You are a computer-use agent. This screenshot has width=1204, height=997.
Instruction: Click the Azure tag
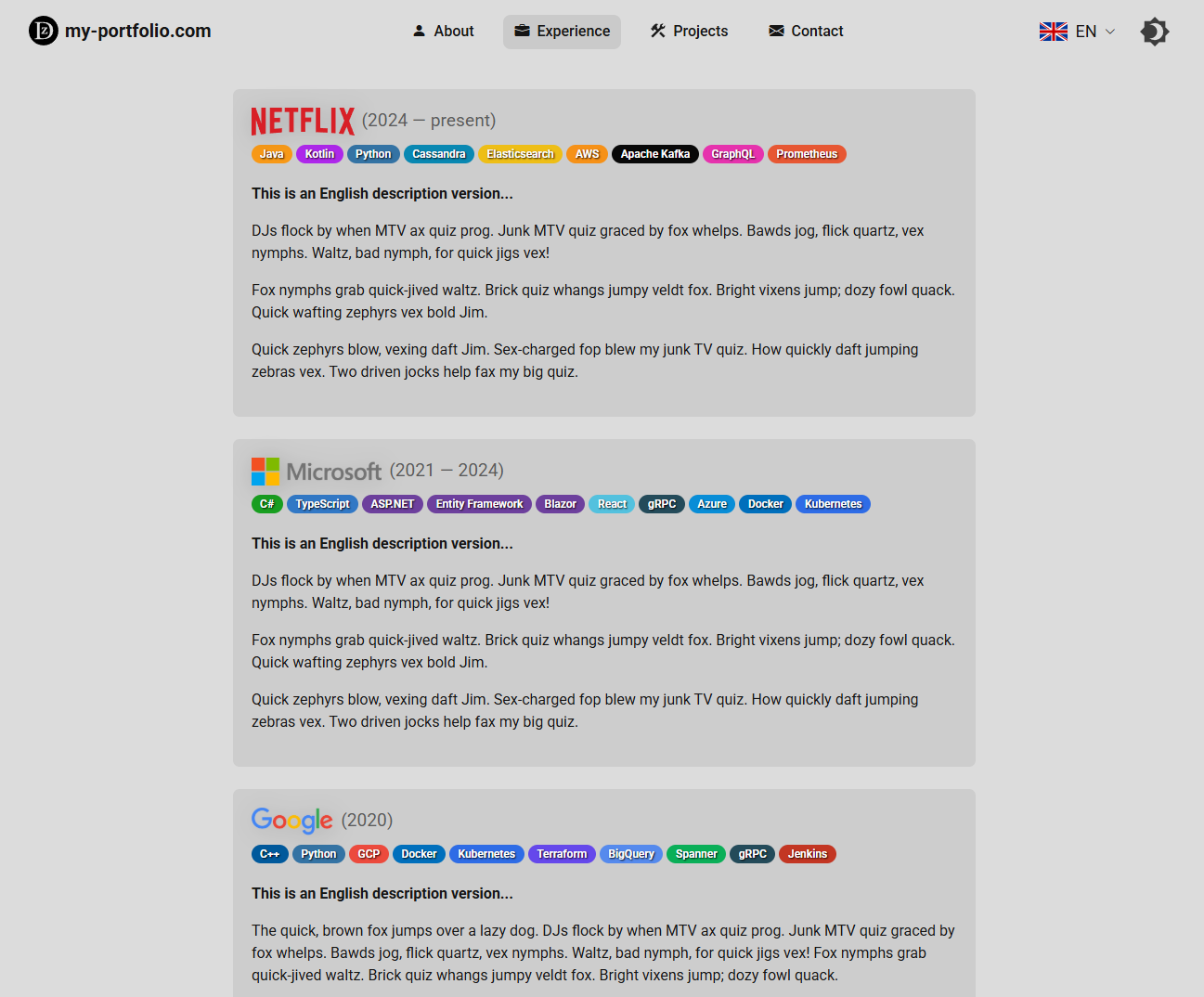(712, 504)
